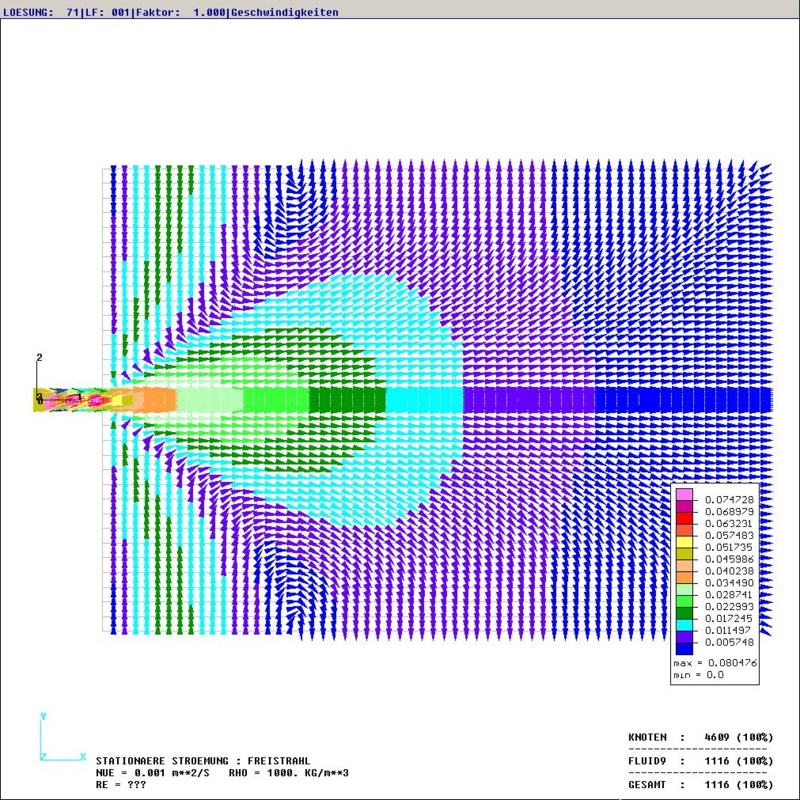Click the Faktor: 1.000 header field
Image resolution: width=800 pixels, height=800 pixels.
(180, 12)
